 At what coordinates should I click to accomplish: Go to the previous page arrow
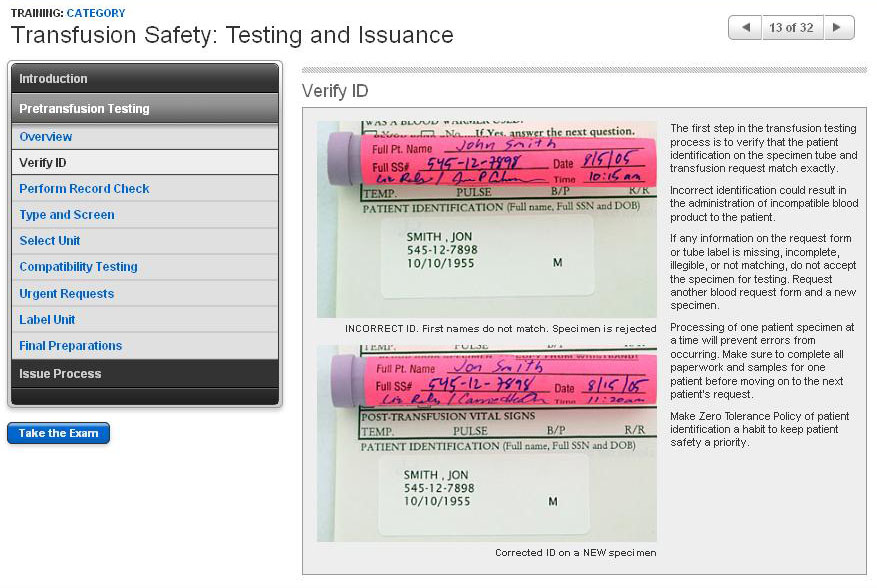(x=745, y=28)
